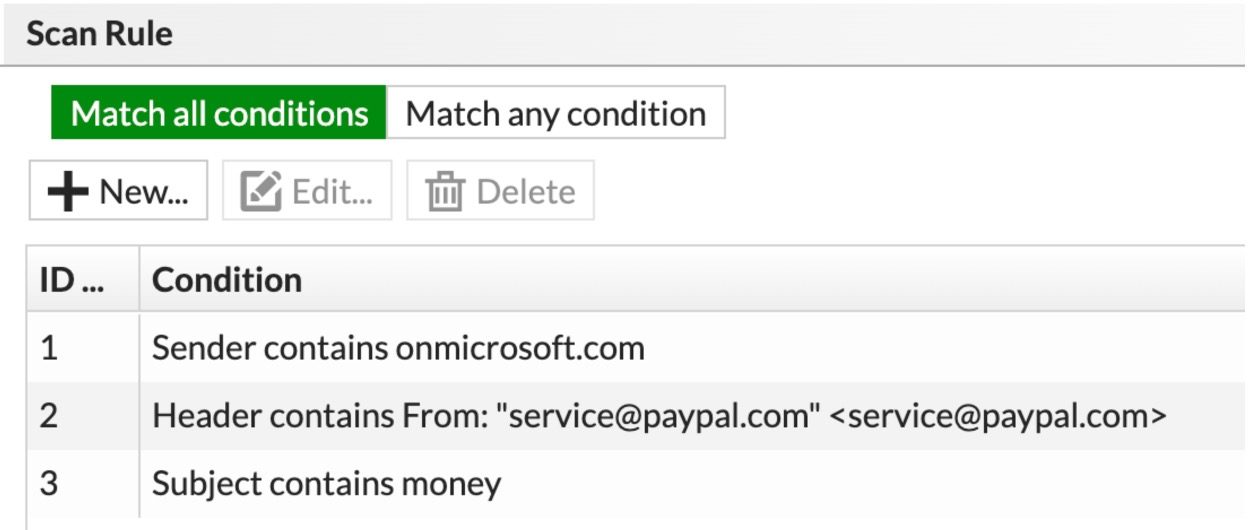1251x530 pixels.
Task: Click ID cell 3 in the table
Action: [50, 484]
